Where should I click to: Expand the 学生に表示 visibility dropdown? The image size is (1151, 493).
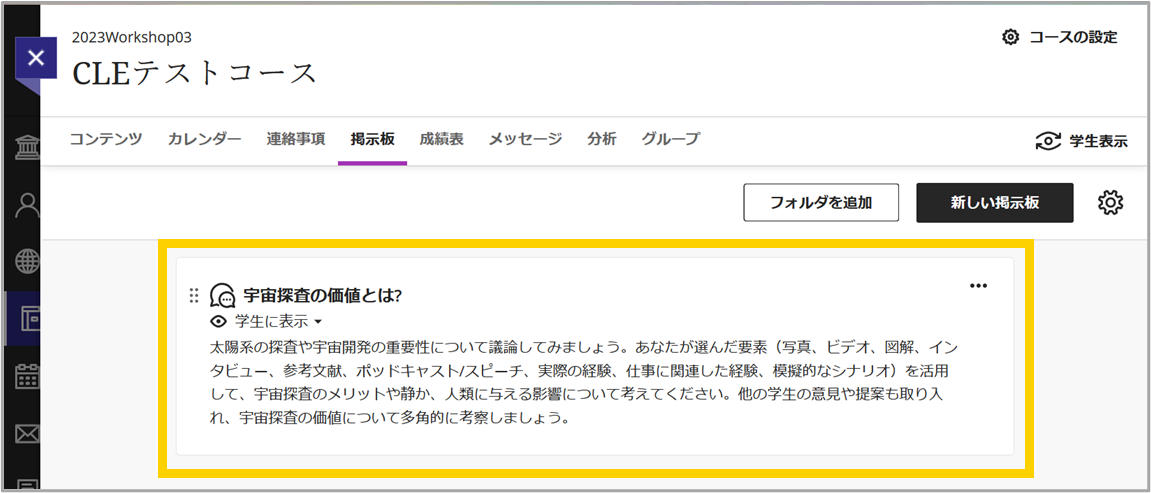click(278, 321)
